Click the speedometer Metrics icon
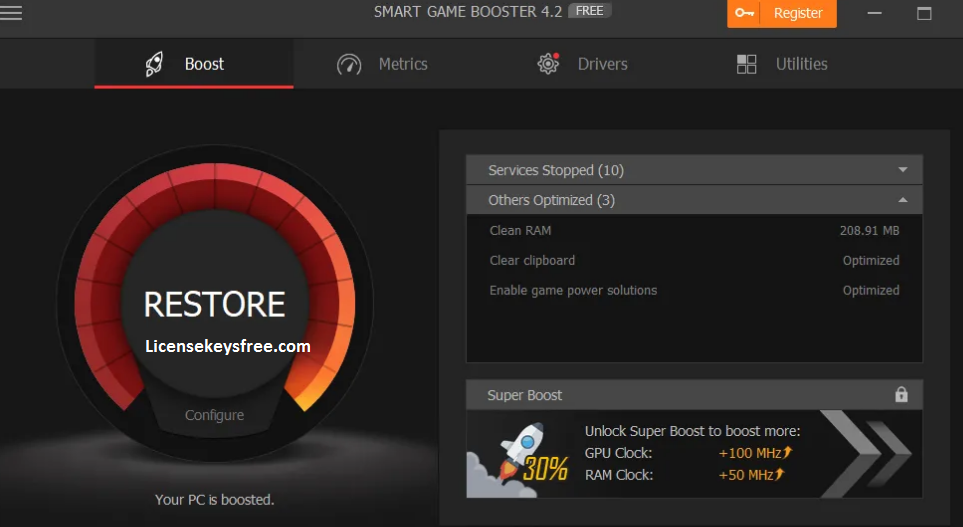963x527 pixels. 349,64
